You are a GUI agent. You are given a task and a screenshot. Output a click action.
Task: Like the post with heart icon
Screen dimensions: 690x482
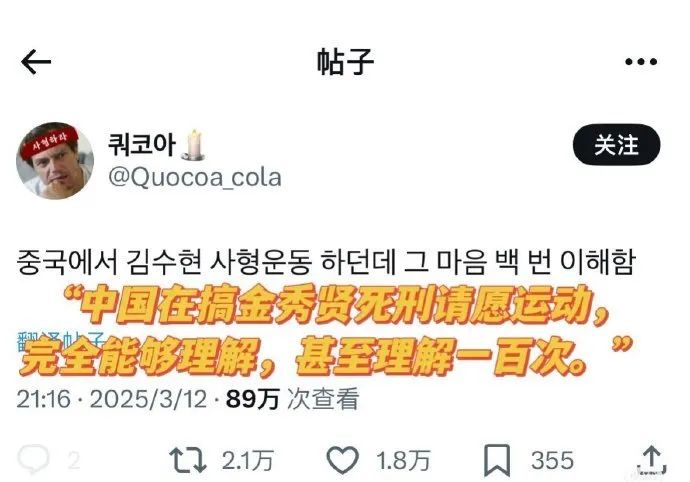click(342, 460)
